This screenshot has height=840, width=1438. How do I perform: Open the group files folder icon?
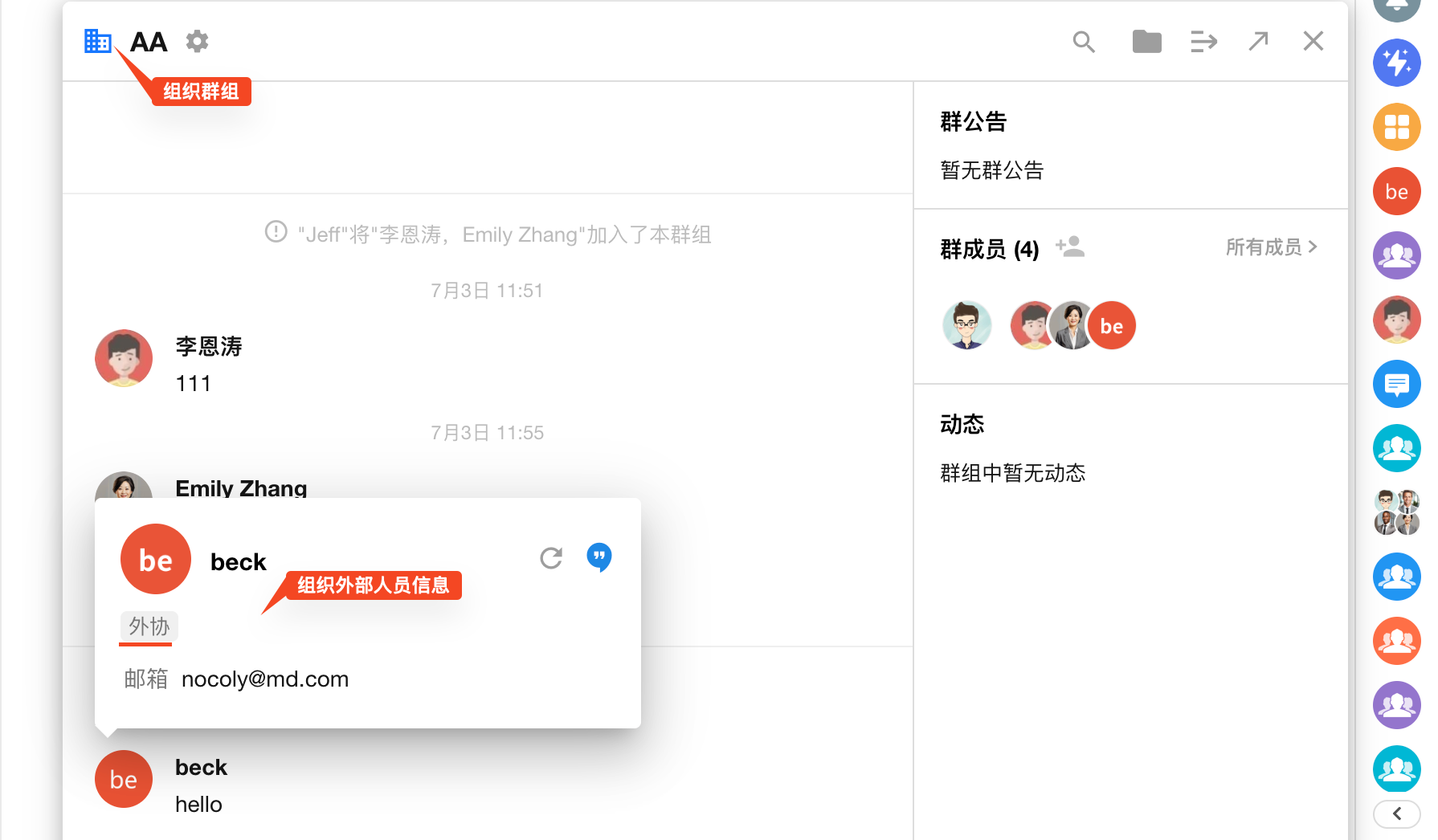pos(1146,42)
